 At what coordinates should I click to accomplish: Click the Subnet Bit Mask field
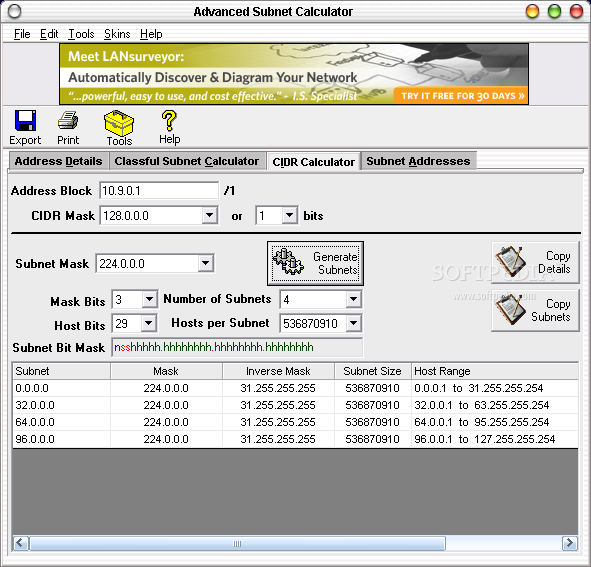[x=237, y=347]
